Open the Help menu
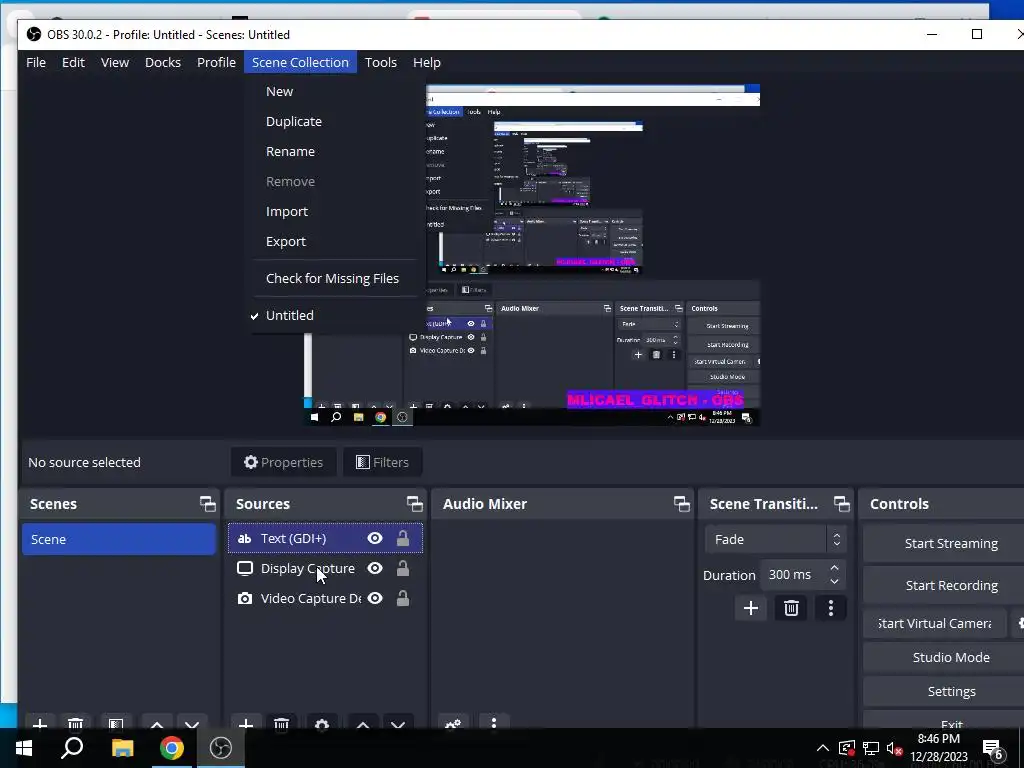Screen dimensions: 1024x768 426,62
